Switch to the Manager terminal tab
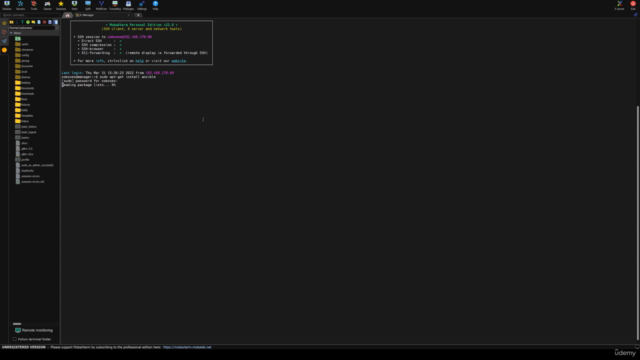The width and height of the screenshot is (640, 360). coord(101,15)
